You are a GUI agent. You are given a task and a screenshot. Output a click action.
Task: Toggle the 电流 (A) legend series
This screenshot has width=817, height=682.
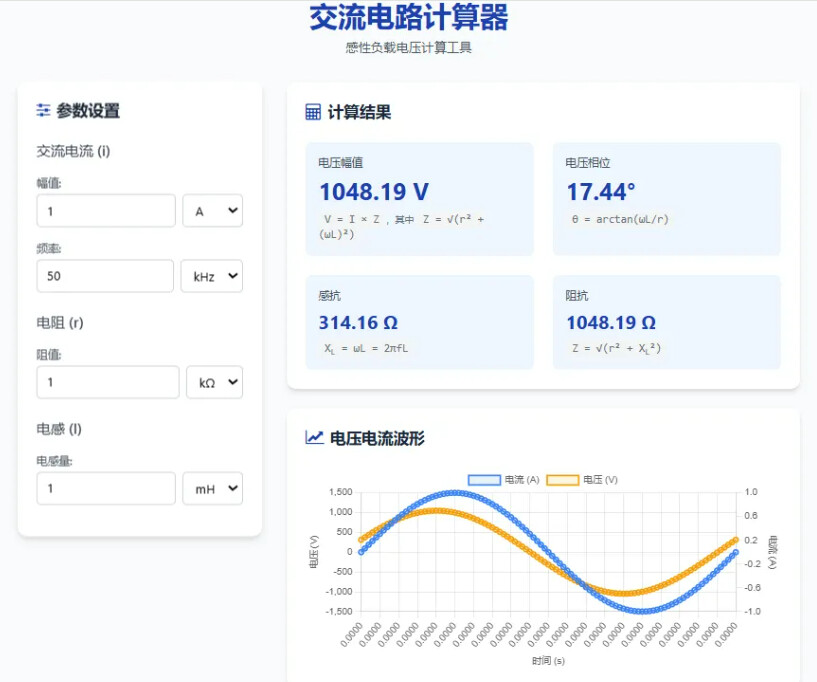tap(504, 480)
